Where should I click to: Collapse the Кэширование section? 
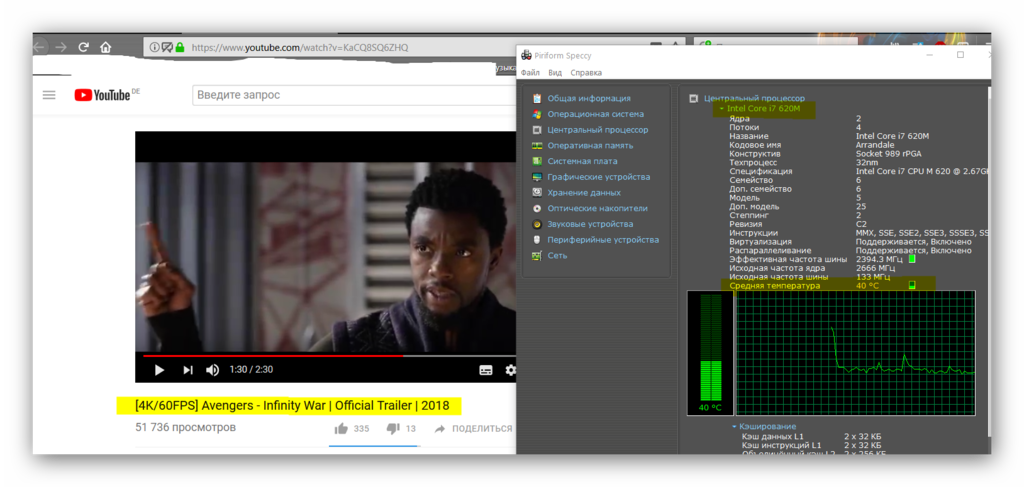click(734, 427)
